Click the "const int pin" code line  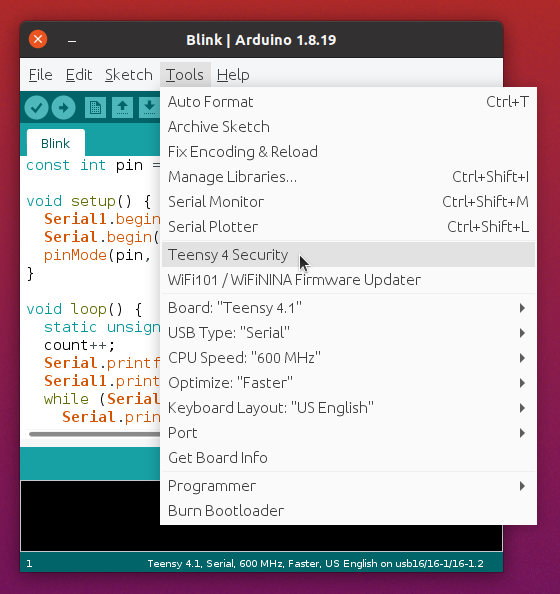[93, 165]
